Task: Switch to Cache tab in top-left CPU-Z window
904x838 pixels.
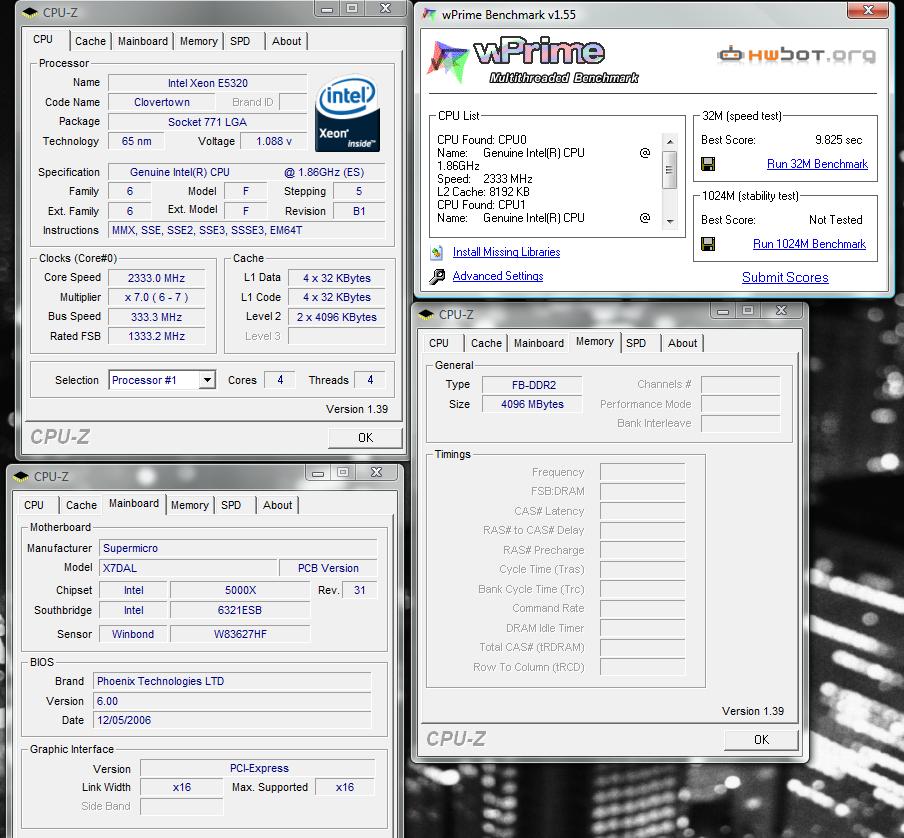Action: [x=91, y=41]
